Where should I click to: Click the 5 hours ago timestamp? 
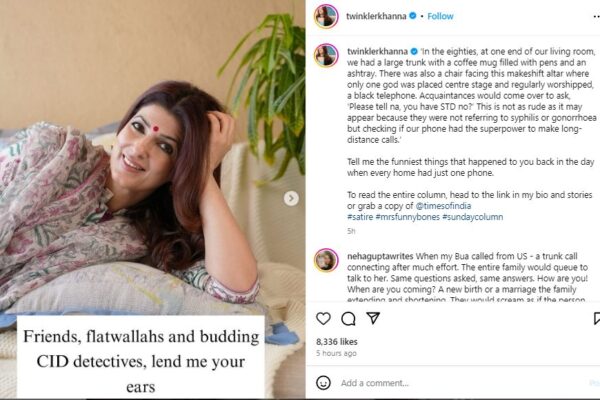[336, 353]
